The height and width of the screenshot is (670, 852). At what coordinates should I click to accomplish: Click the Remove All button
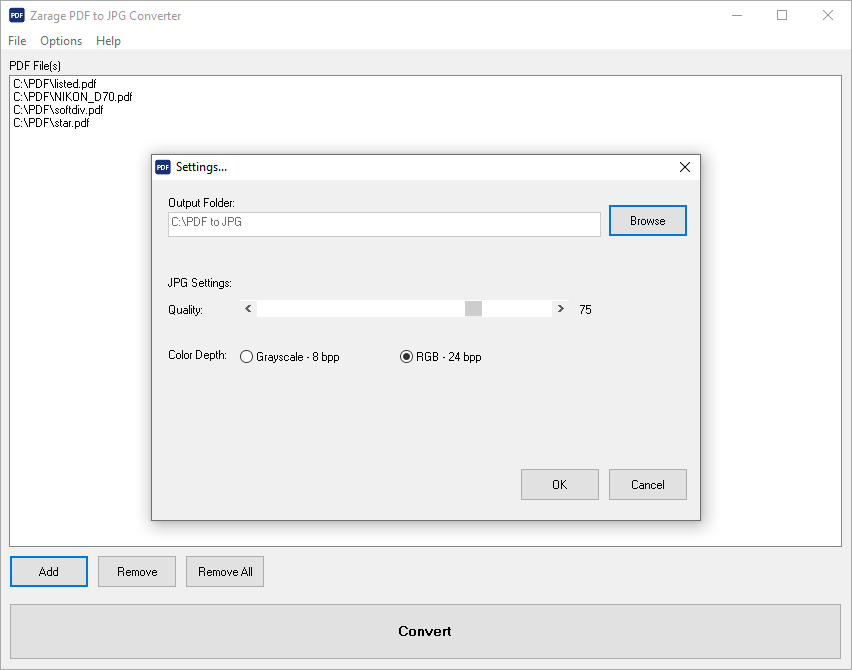point(225,572)
